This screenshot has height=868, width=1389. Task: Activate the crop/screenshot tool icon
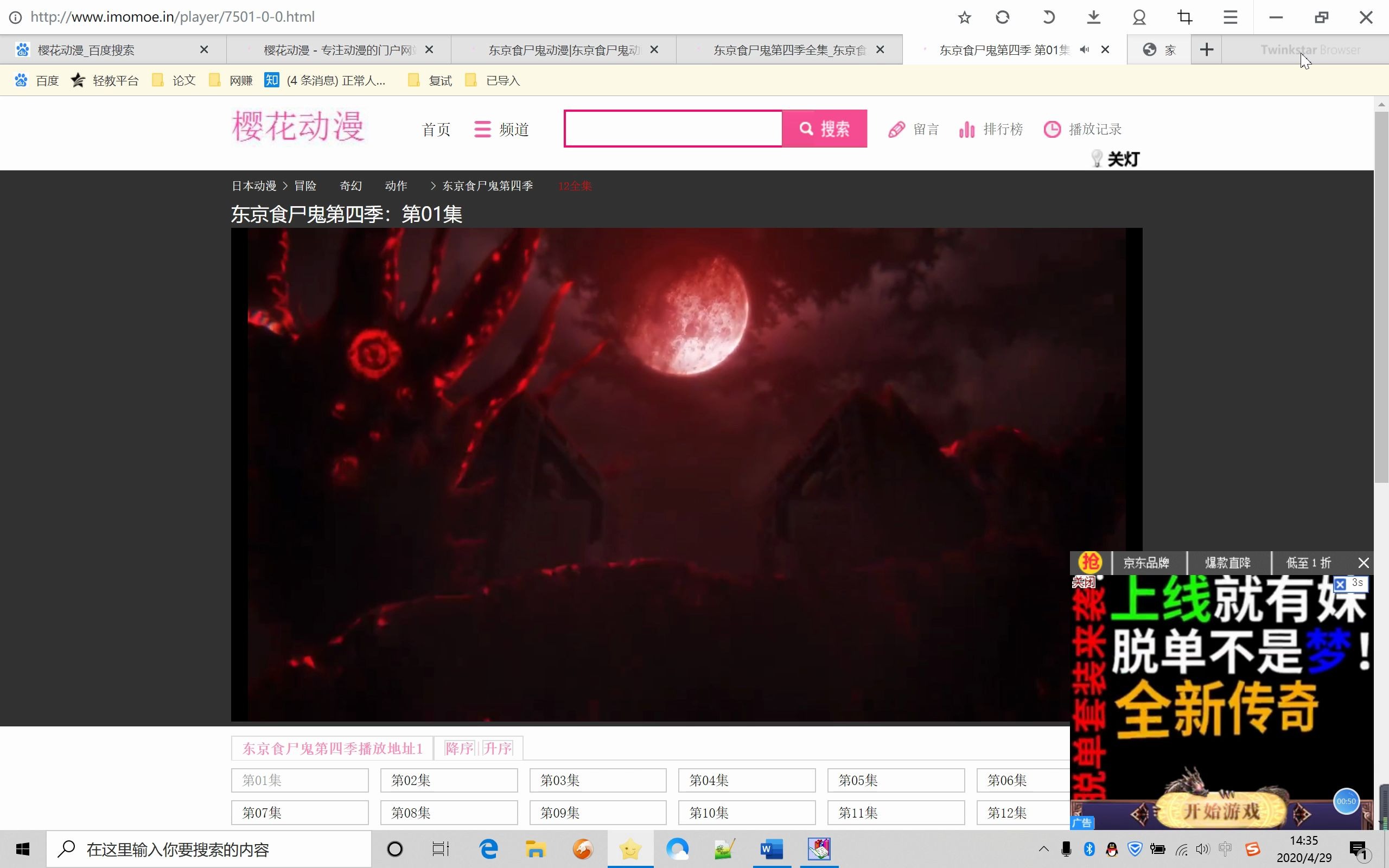1184,17
